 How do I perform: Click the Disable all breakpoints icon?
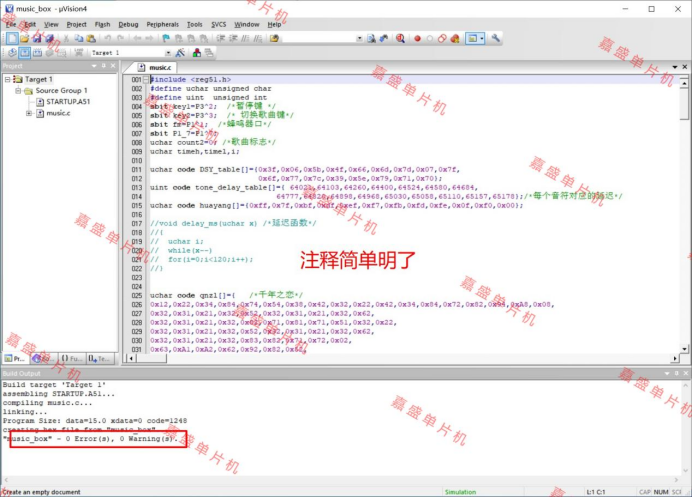pos(442,39)
